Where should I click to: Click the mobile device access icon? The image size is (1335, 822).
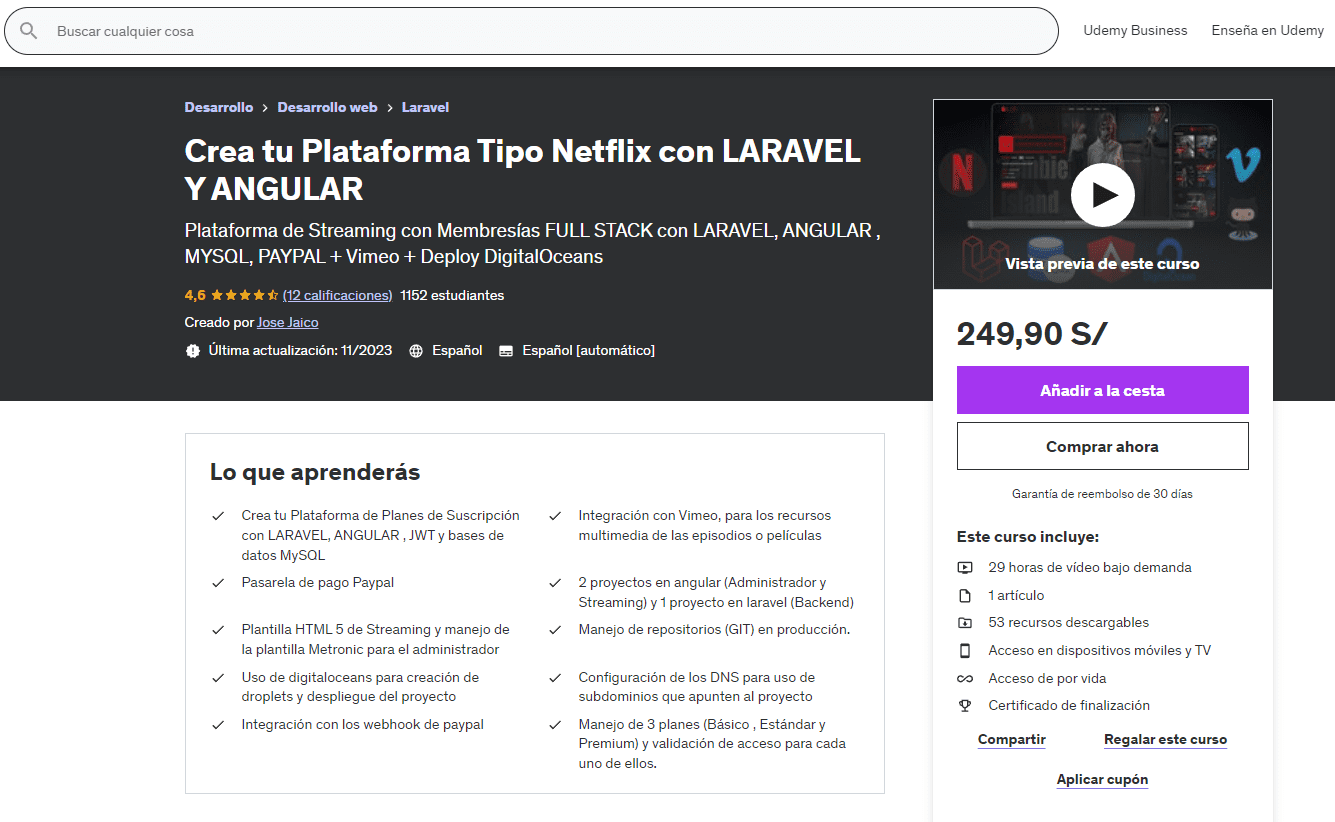[965, 651]
